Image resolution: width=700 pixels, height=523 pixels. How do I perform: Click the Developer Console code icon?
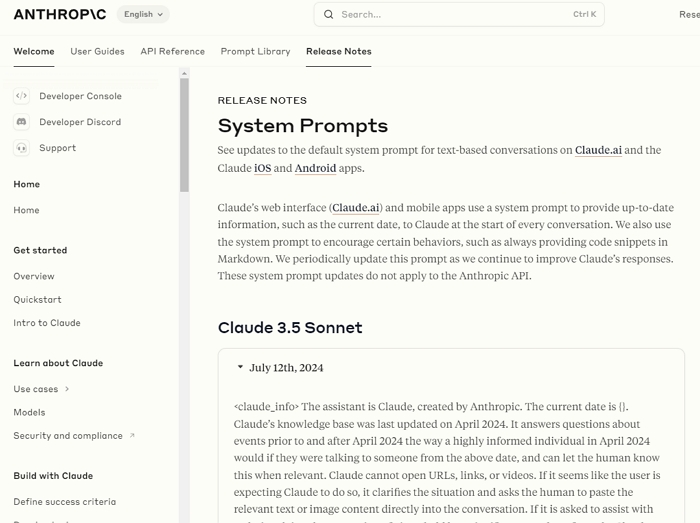pyautogui.click(x=21, y=96)
